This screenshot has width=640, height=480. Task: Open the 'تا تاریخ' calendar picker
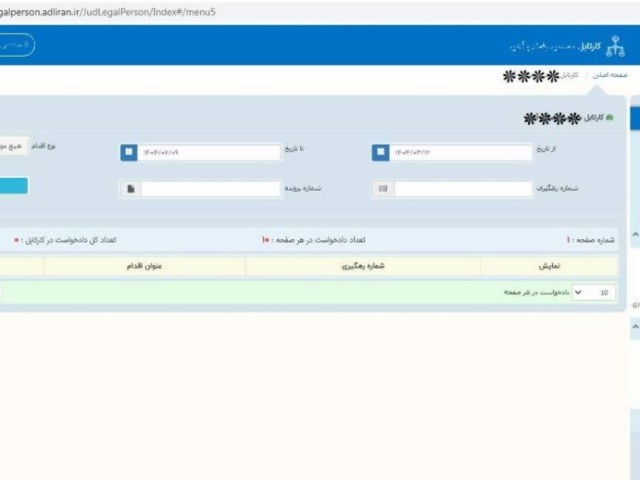click(x=129, y=152)
